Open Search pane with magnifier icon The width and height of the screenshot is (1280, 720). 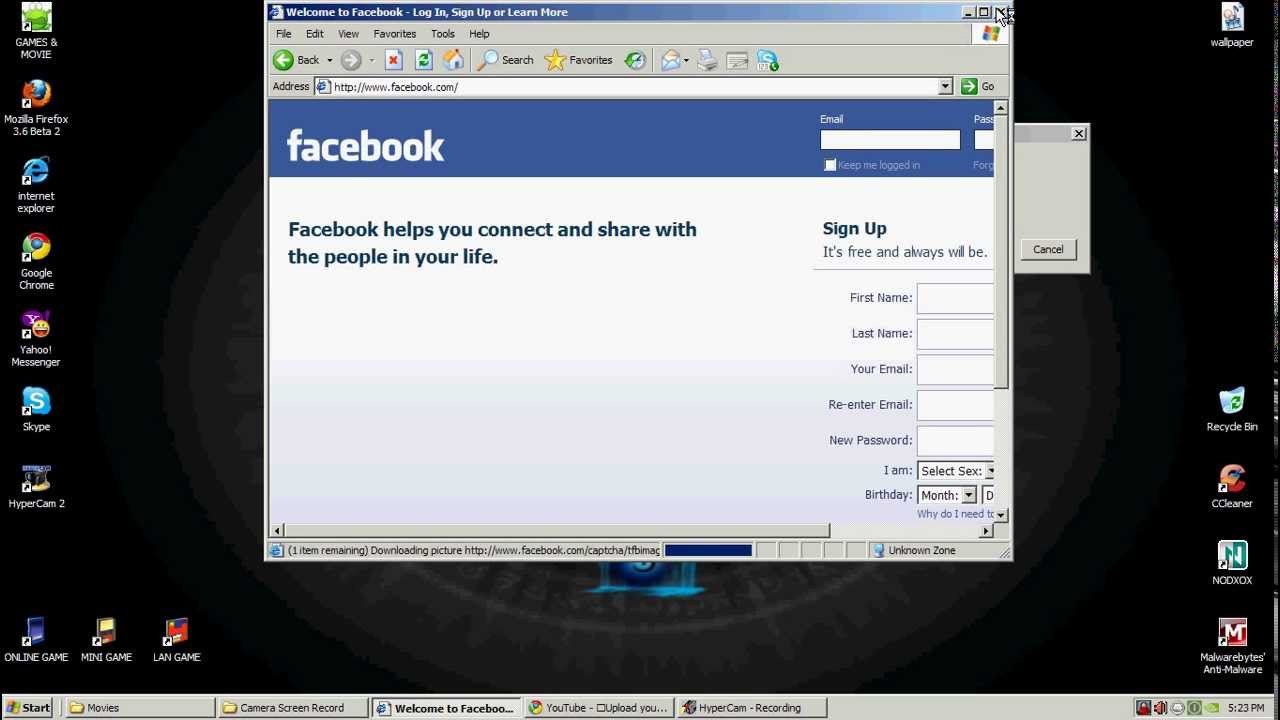coord(505,60)
